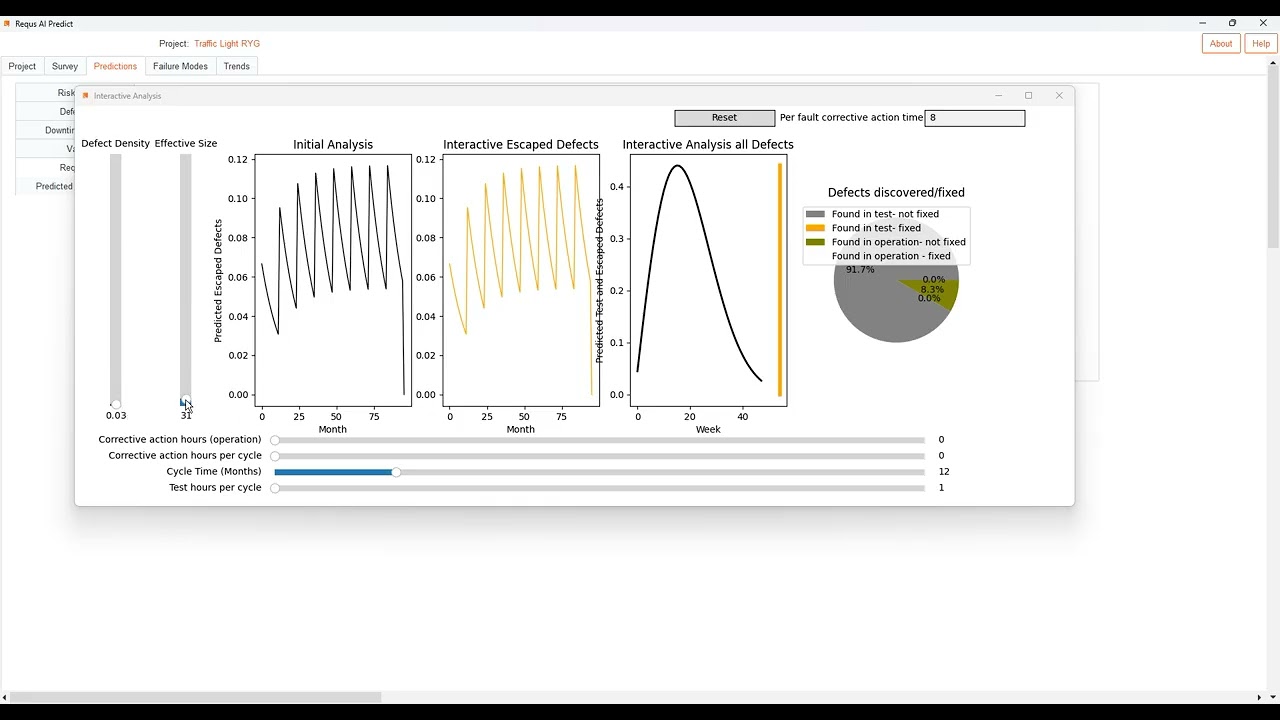Open the Project tab

pos(22,66)
